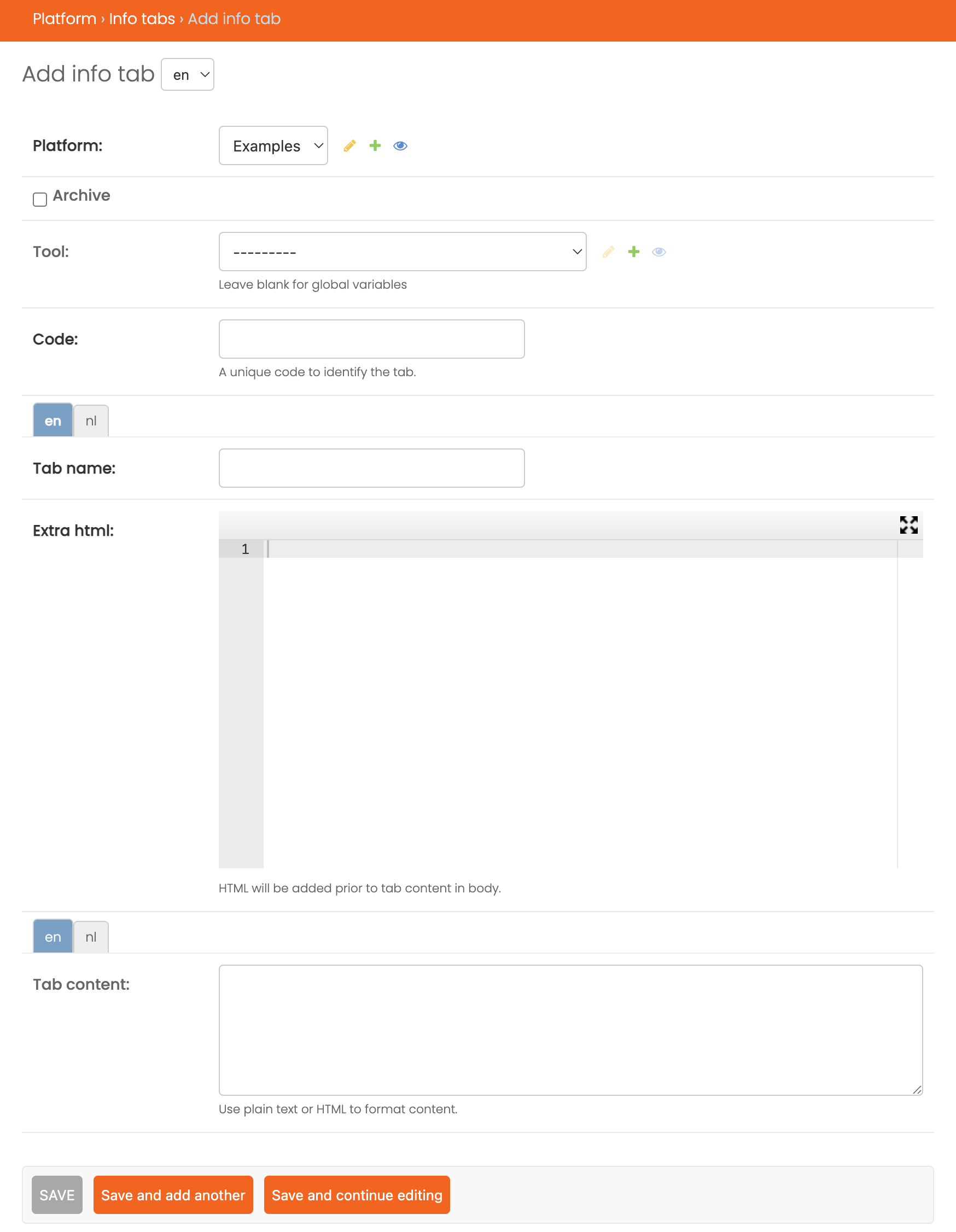
Task: Click the 'Leave blank for global variables' hint
Action: tap(313, 284)
